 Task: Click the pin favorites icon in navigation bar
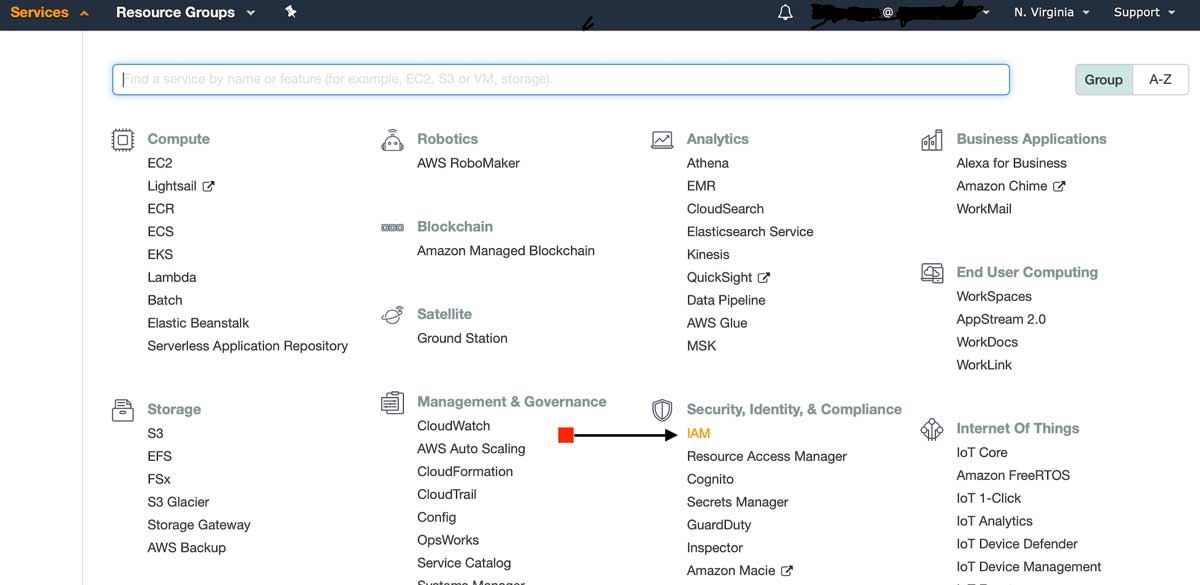point(290,13)
